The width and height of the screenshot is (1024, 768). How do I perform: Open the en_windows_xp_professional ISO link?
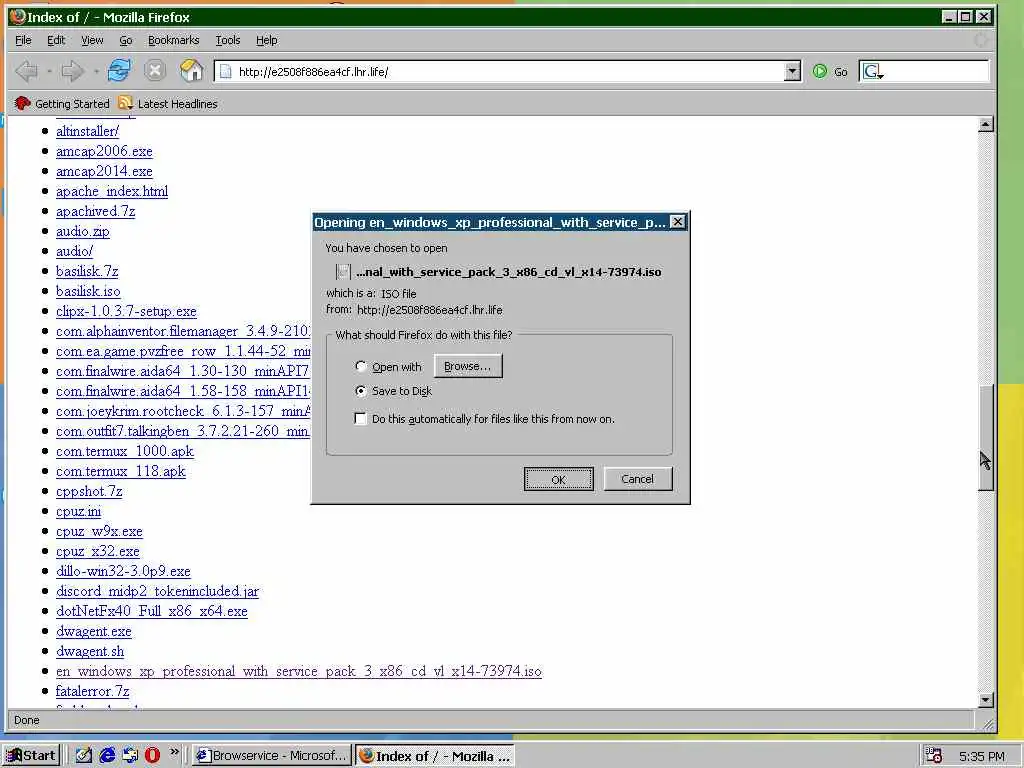click(x=299, y=671)
